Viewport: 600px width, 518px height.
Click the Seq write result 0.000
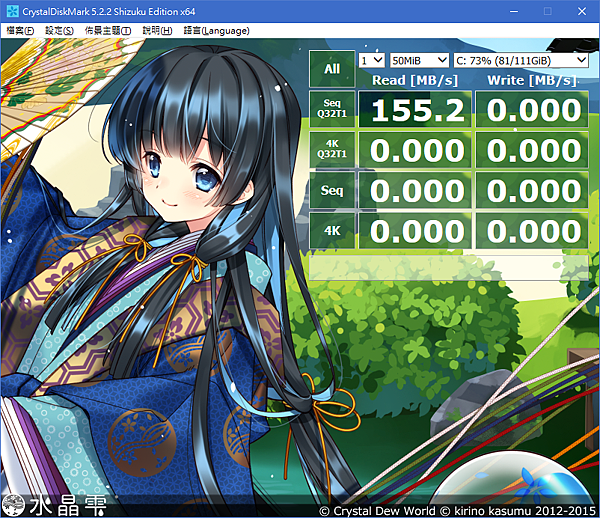pos(532,190)
